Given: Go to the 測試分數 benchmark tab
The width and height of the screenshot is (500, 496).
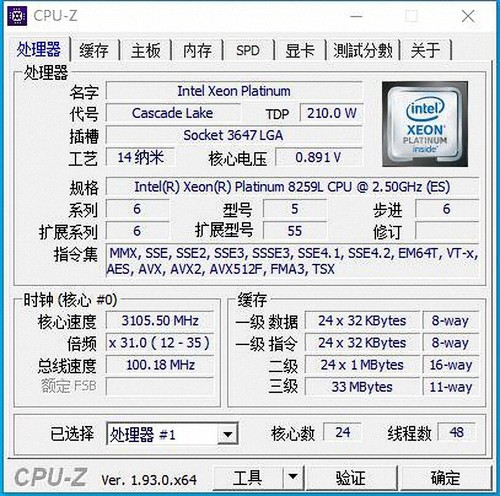Looking at the screenshot, I should pyautogui.click(x=363, y=50).
